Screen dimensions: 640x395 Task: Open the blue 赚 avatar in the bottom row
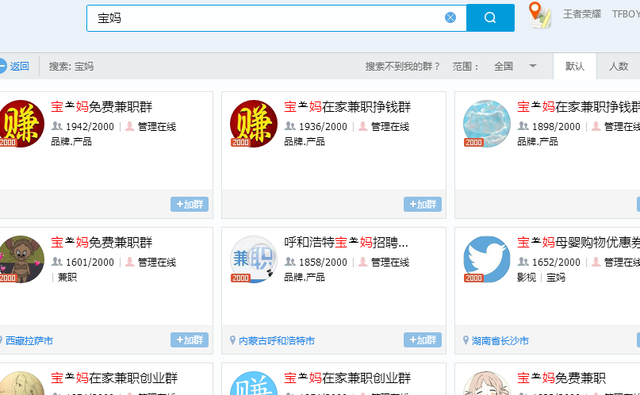coord(253,383)
